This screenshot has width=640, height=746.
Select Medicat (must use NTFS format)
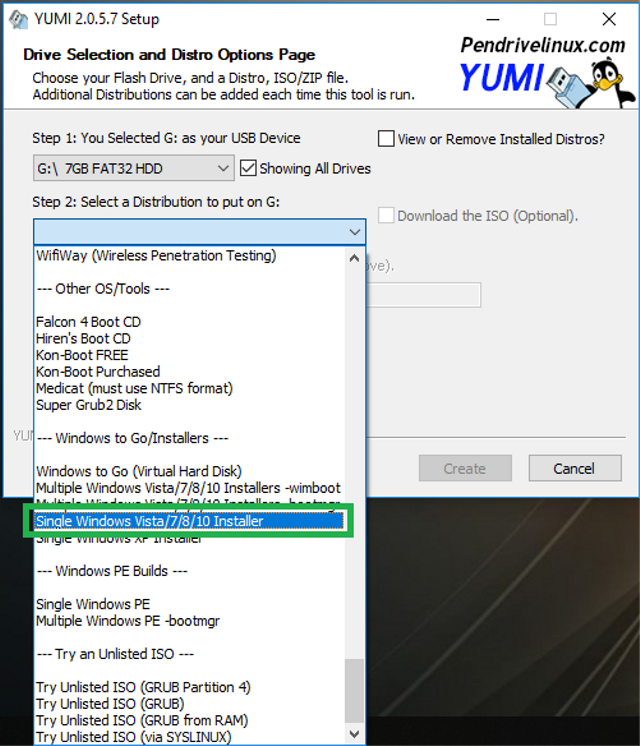134,389
